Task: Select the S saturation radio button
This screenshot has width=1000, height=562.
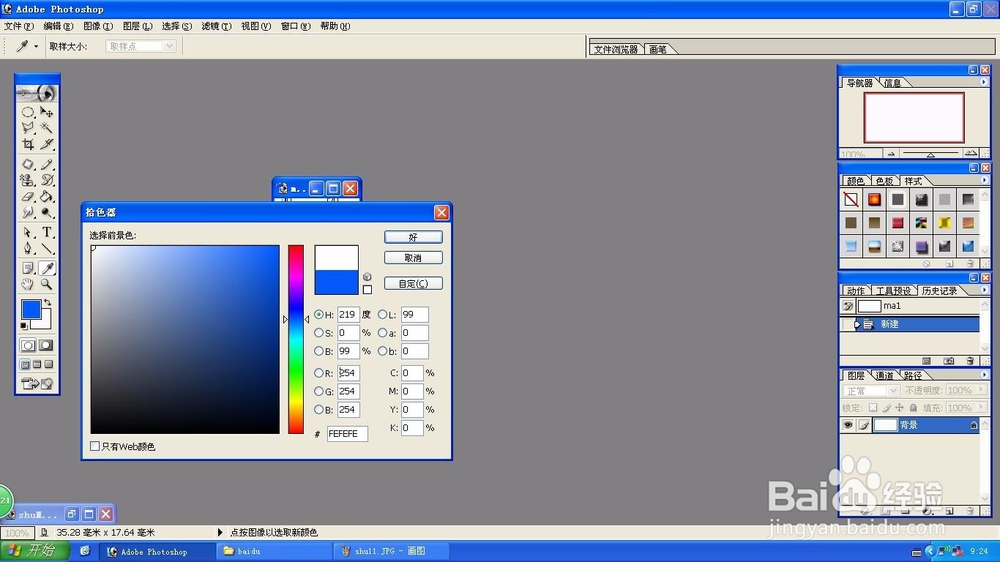Action: click(x=319, y=332)
